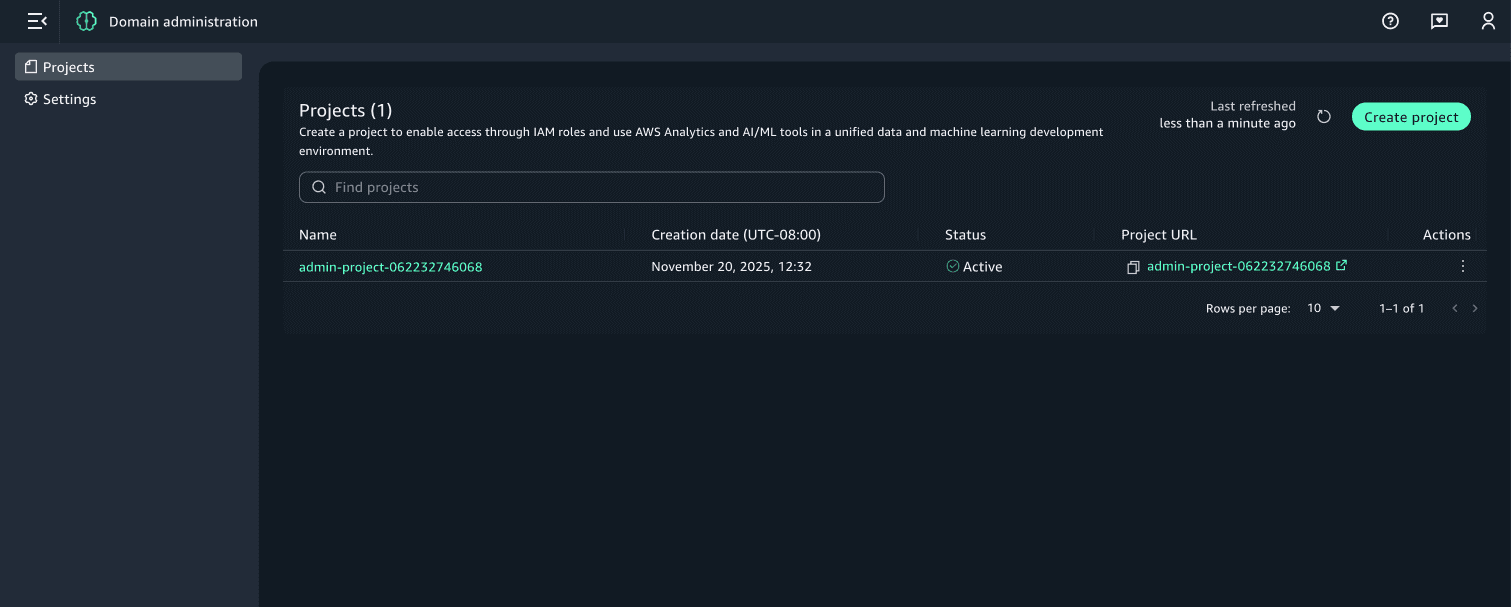Go to next page arrow

(1475, 308)
